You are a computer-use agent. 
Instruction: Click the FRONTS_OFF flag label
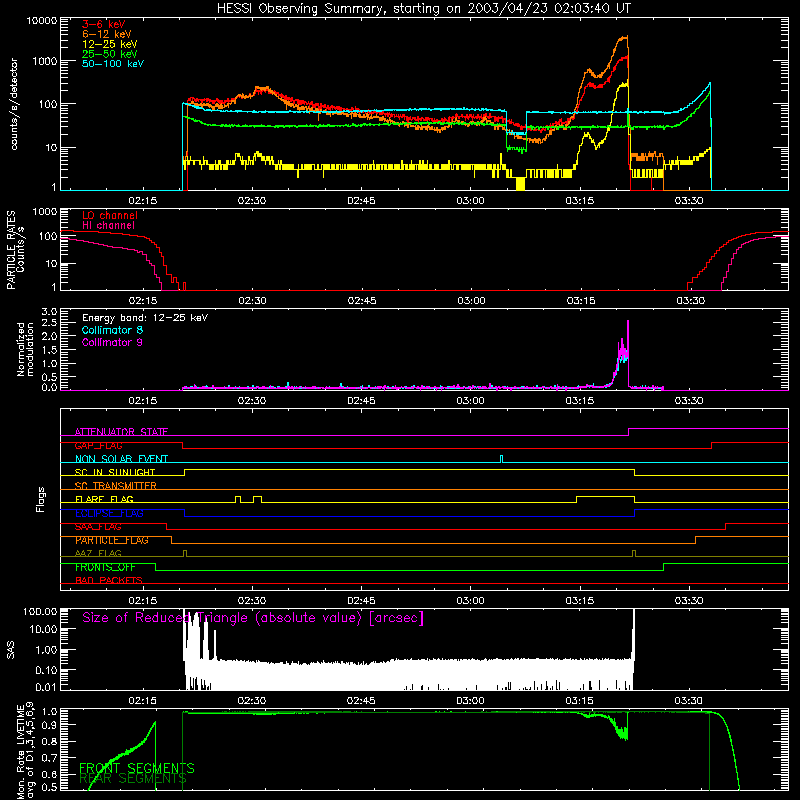[105, 567]
